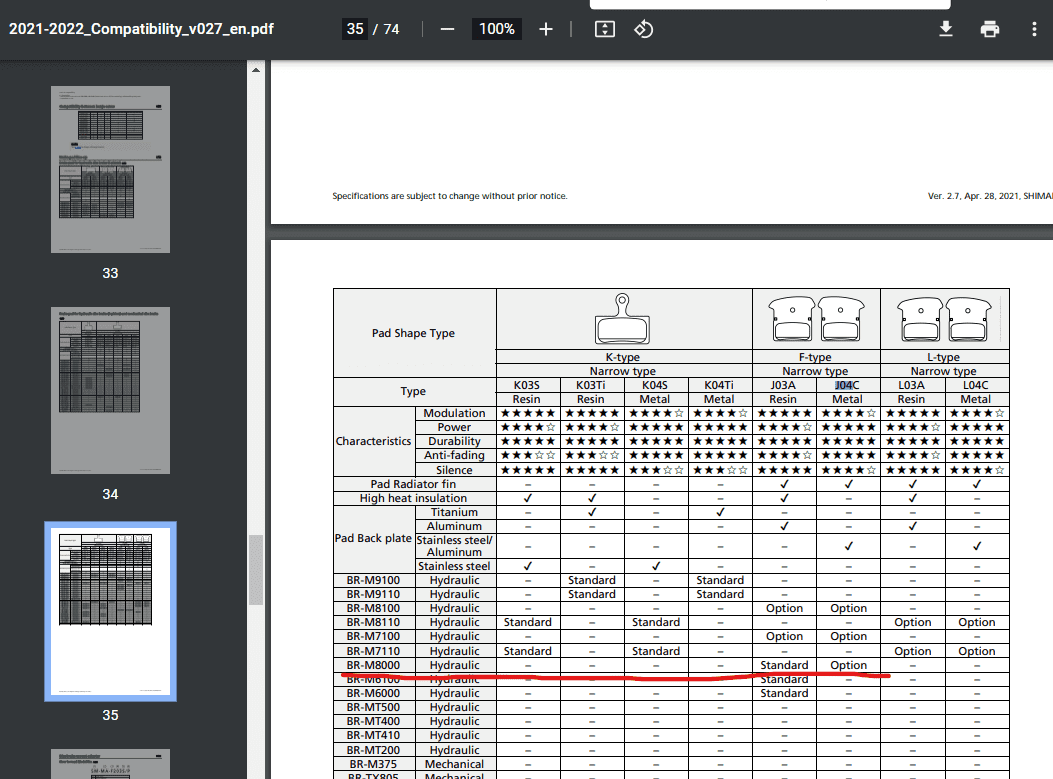Click the Stainless steel/ Aluminum label
The image size is (1053, 779).
tap(455, 546)
